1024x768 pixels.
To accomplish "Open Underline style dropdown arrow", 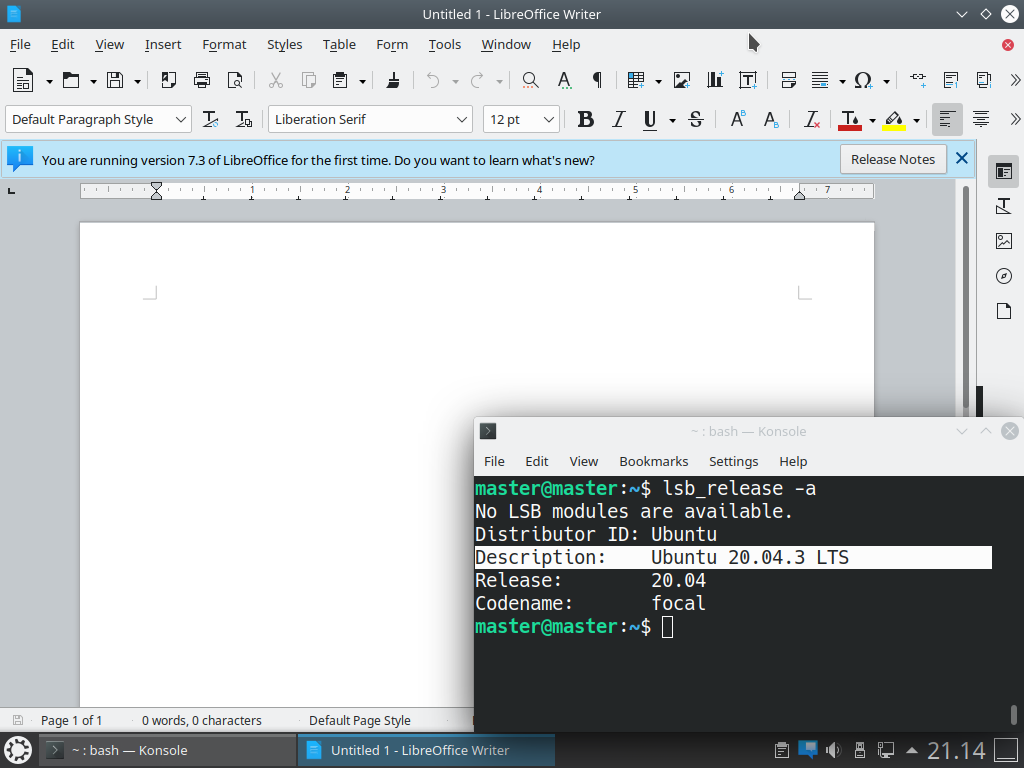I will pyautogui.click(x=672, y=120).
